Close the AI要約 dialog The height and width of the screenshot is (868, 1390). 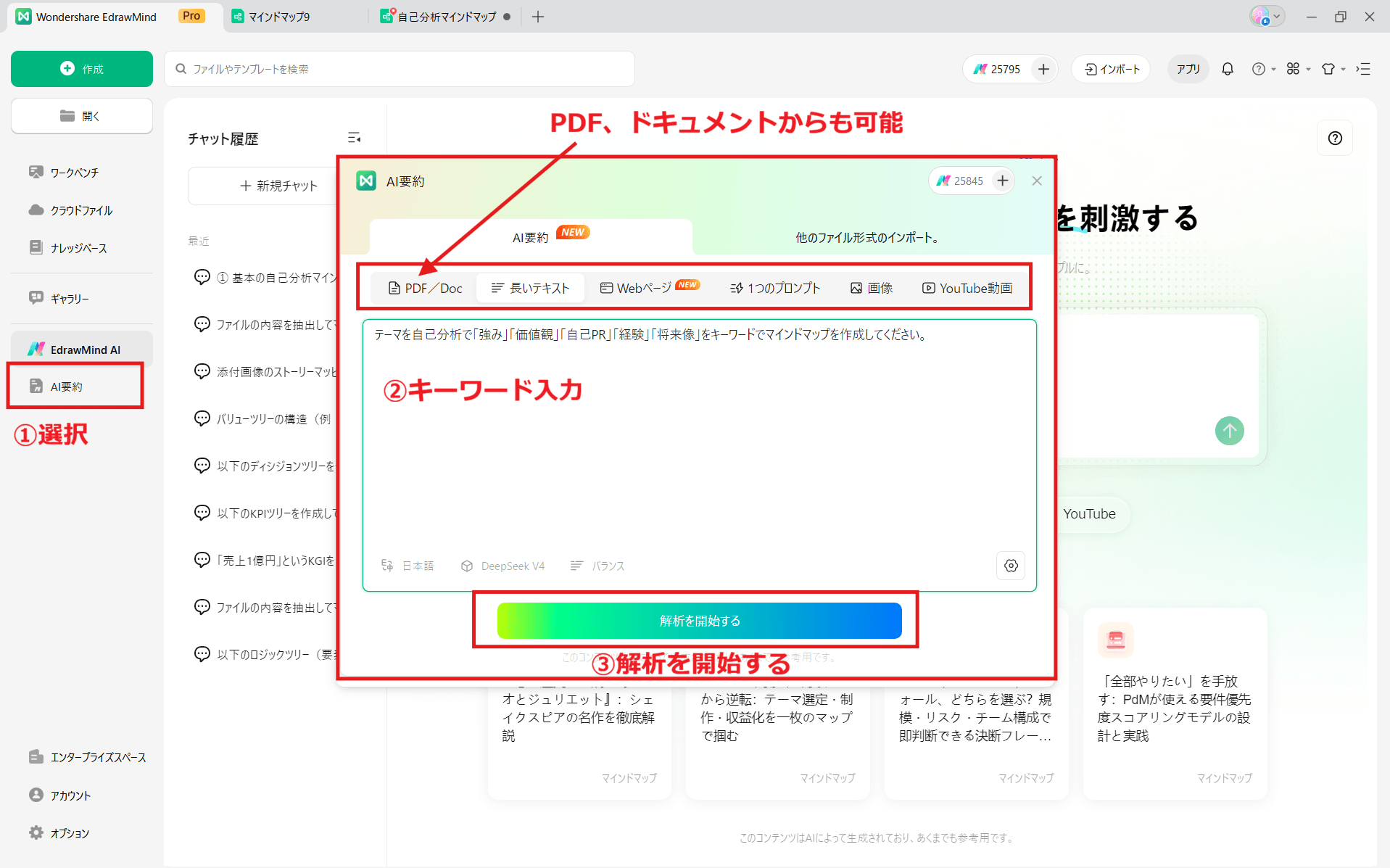click(1037, 181)
